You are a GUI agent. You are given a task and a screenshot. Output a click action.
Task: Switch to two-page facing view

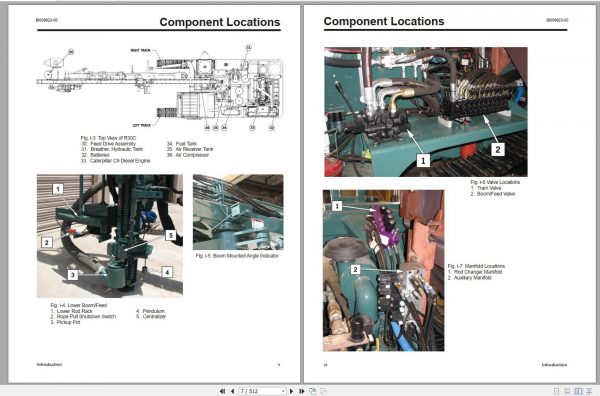[x=578, y=391]
